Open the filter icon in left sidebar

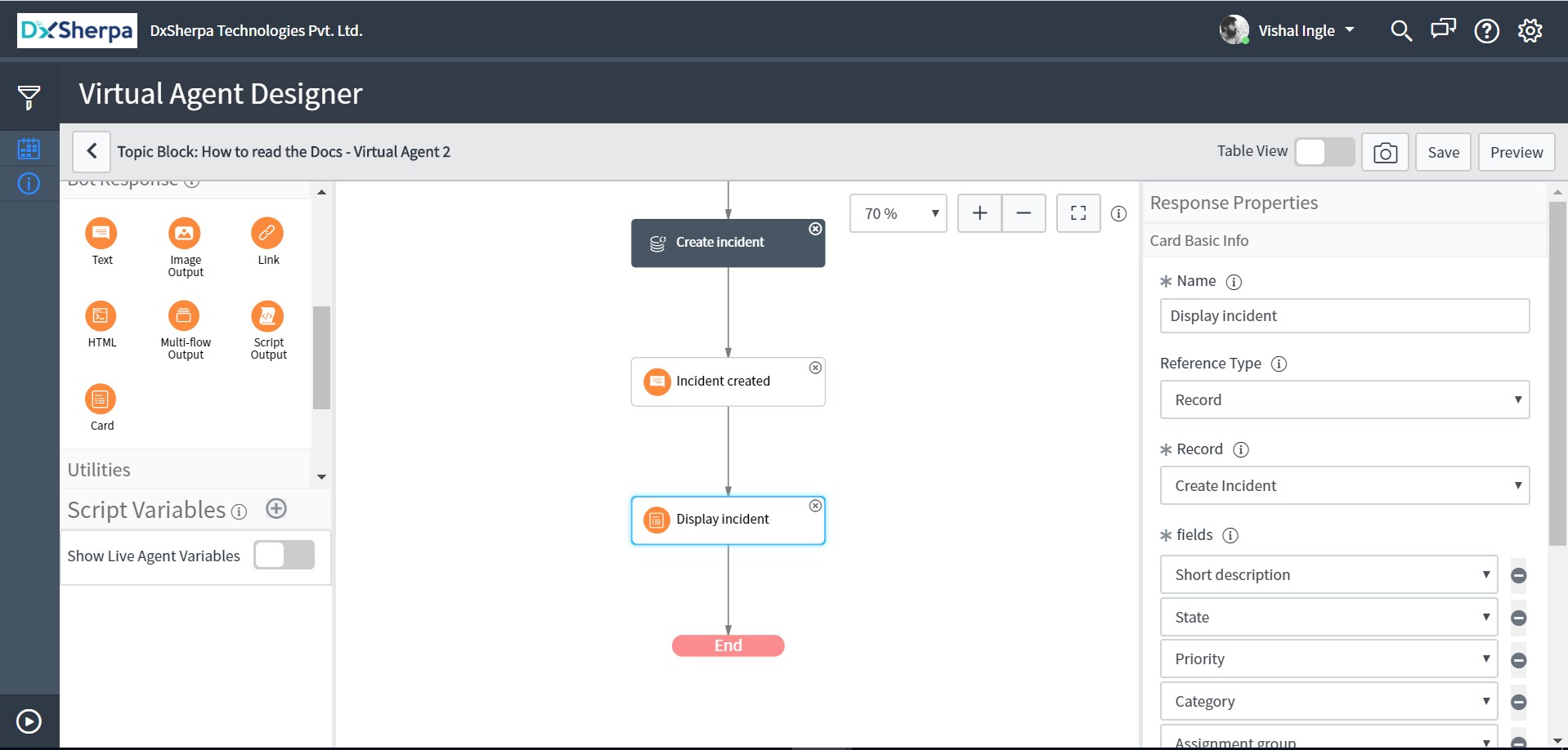coord(29,96)
